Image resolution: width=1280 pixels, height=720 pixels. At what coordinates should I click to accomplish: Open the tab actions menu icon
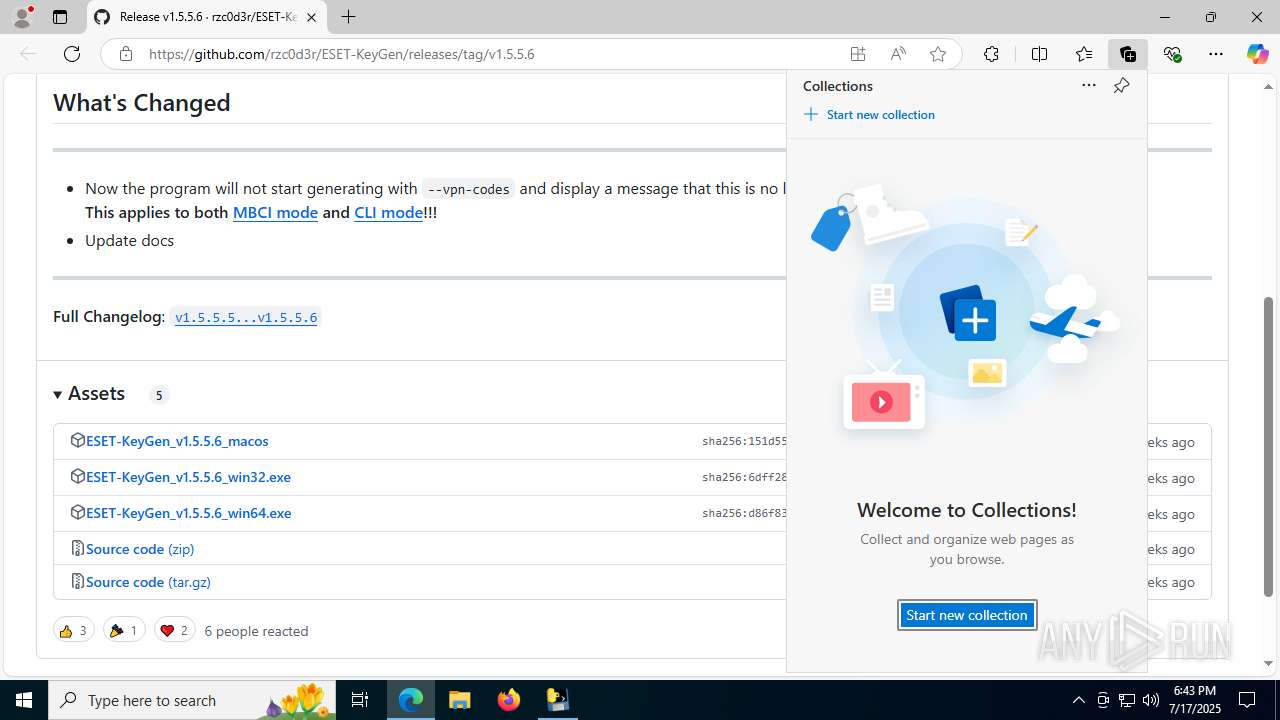click(x=60, y=17)
